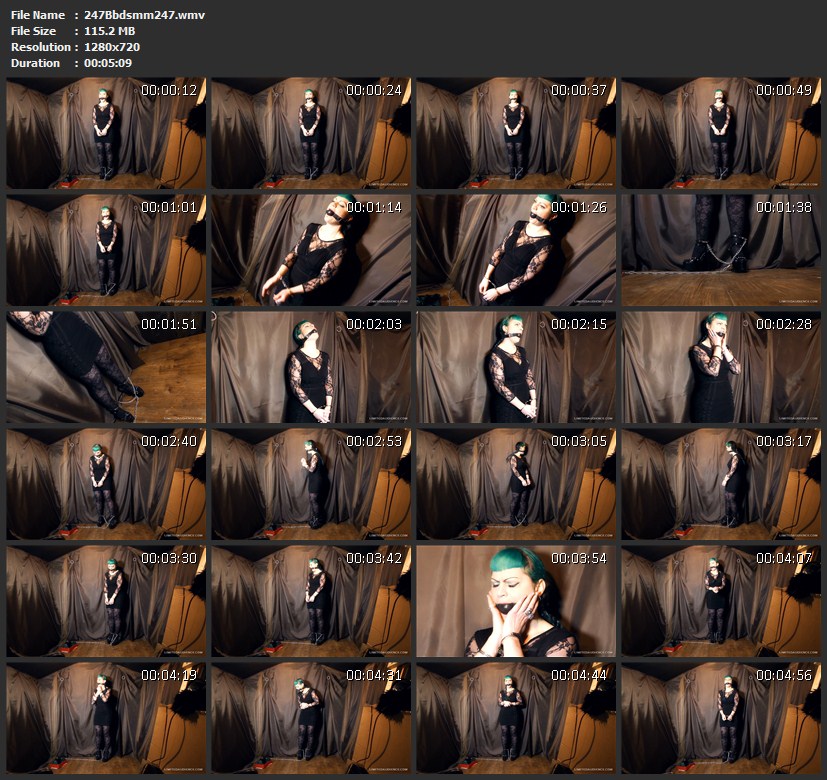Click the thumbnail timestamped 00:01:51
Viewport: 827px width, 780px height.
106,367
